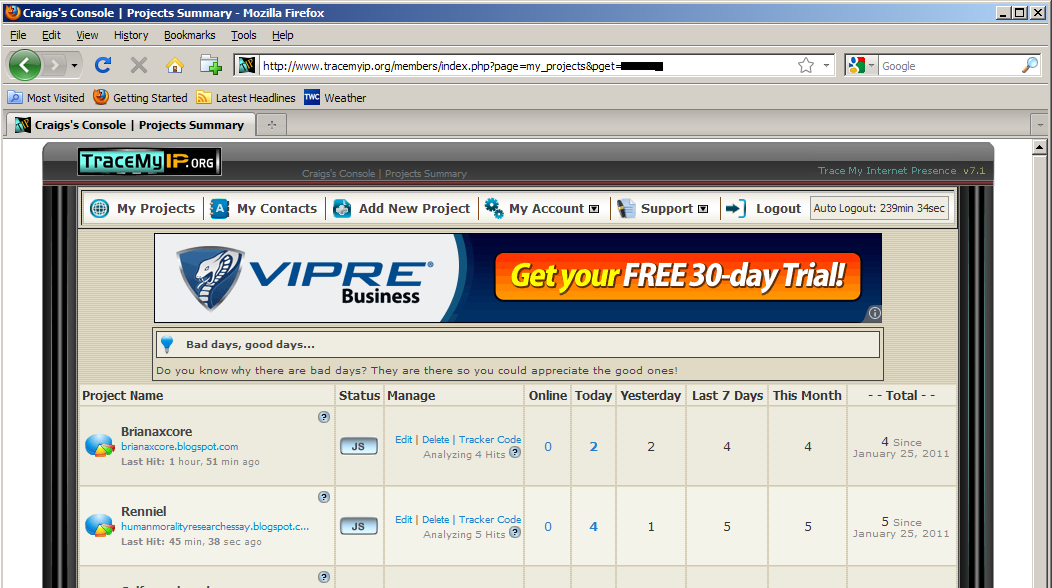The height and width of the screenshot is (588, 1052).
Task: Click the JS status button for Brianaxcore
Action: (358, 446)
